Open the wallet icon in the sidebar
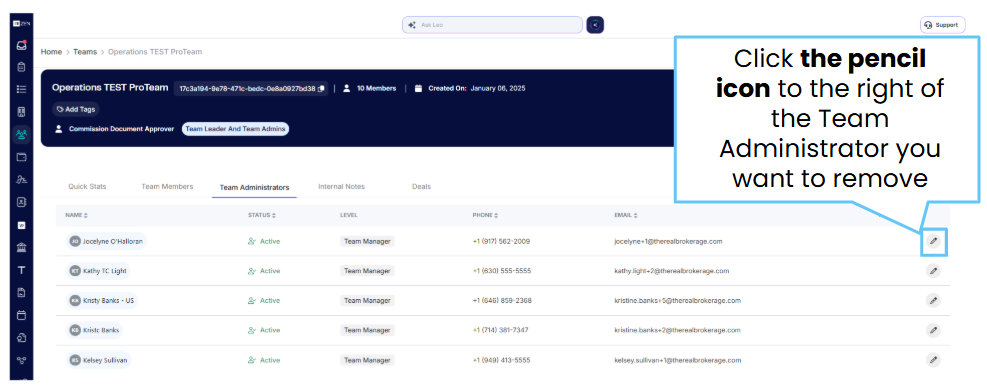Viewport: 987px width, 389px height. (x=21, y=157)
